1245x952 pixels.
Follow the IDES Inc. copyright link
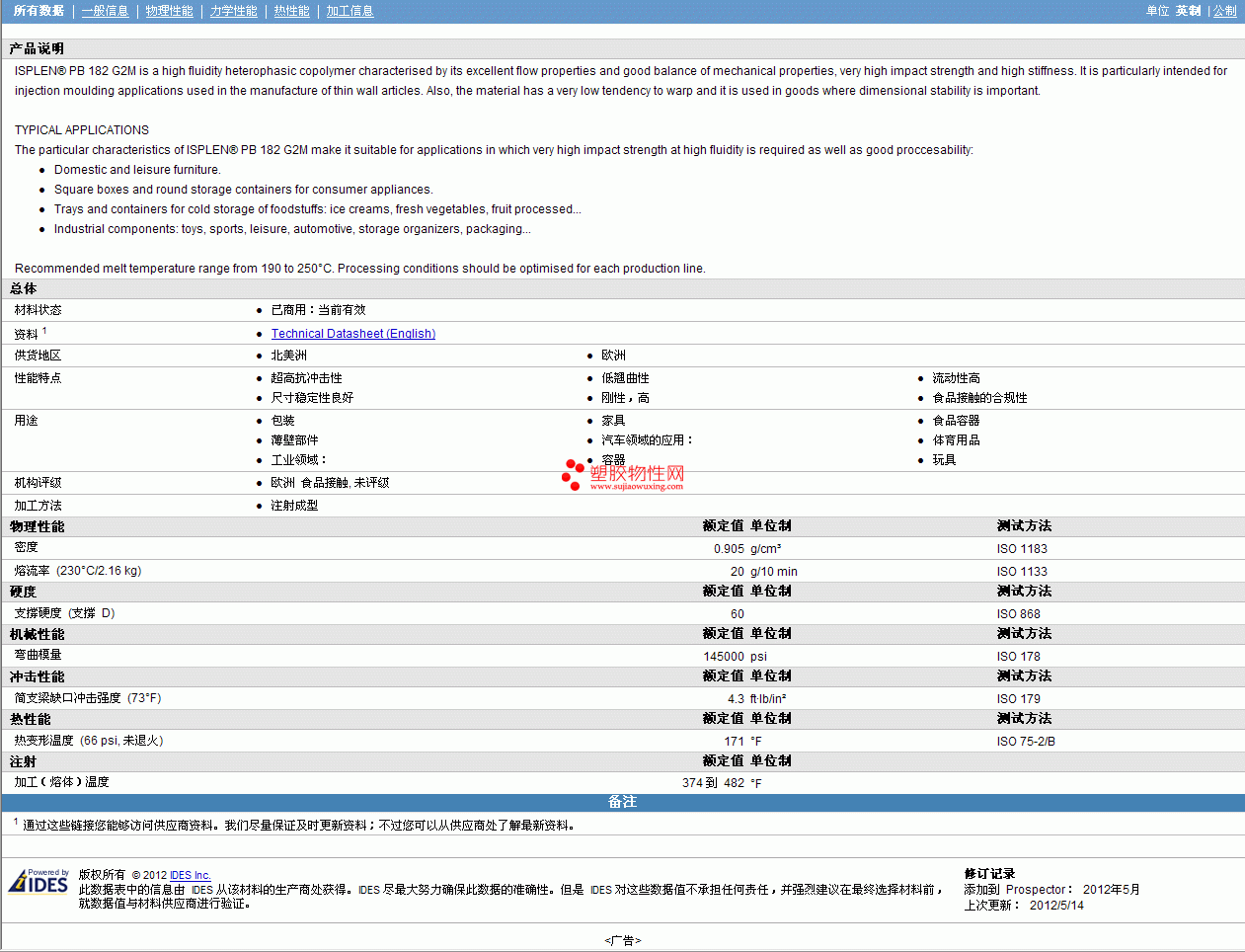coord(191,875)
